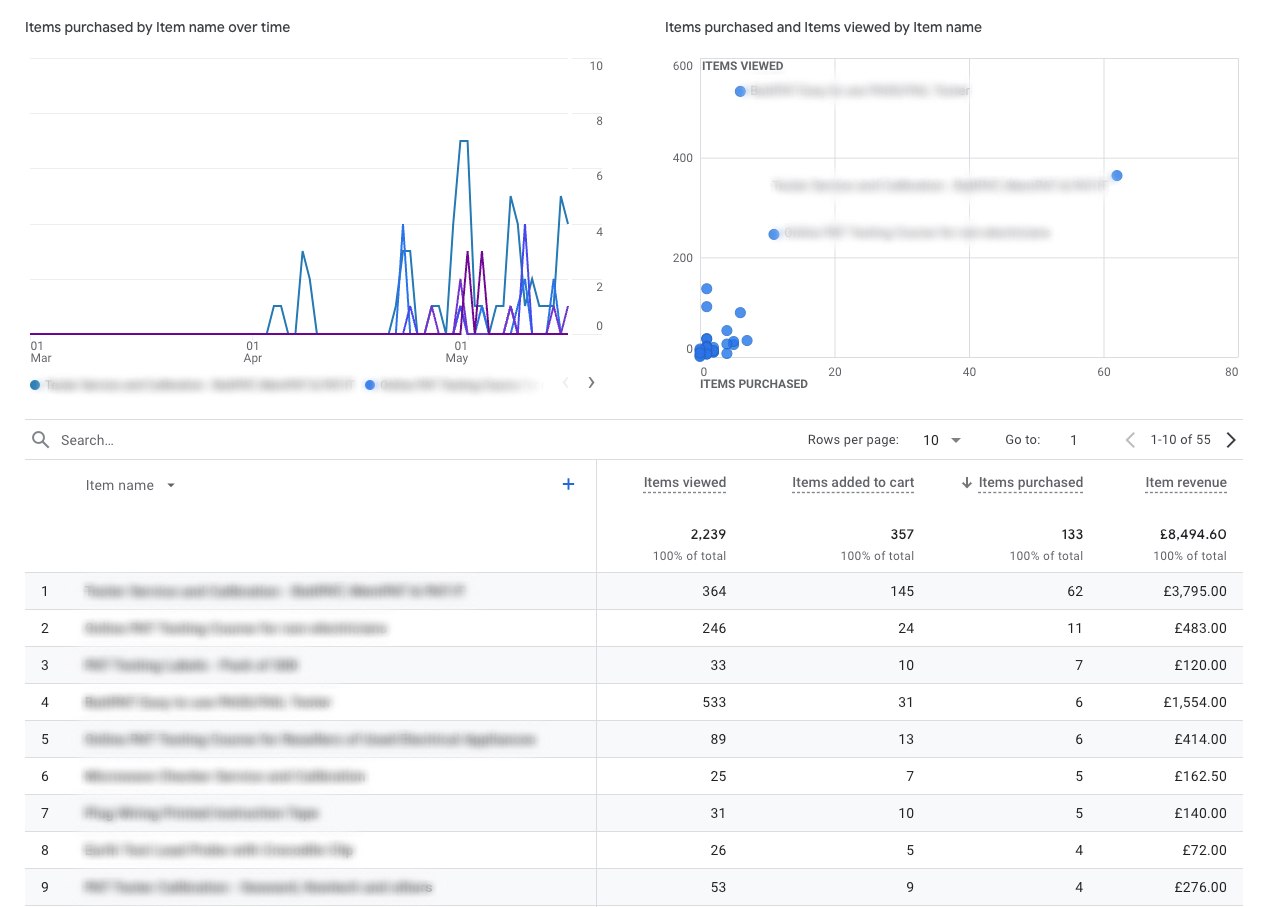
Task: Click row 1 added to cart 145
Action: click(x=902, y=591)
